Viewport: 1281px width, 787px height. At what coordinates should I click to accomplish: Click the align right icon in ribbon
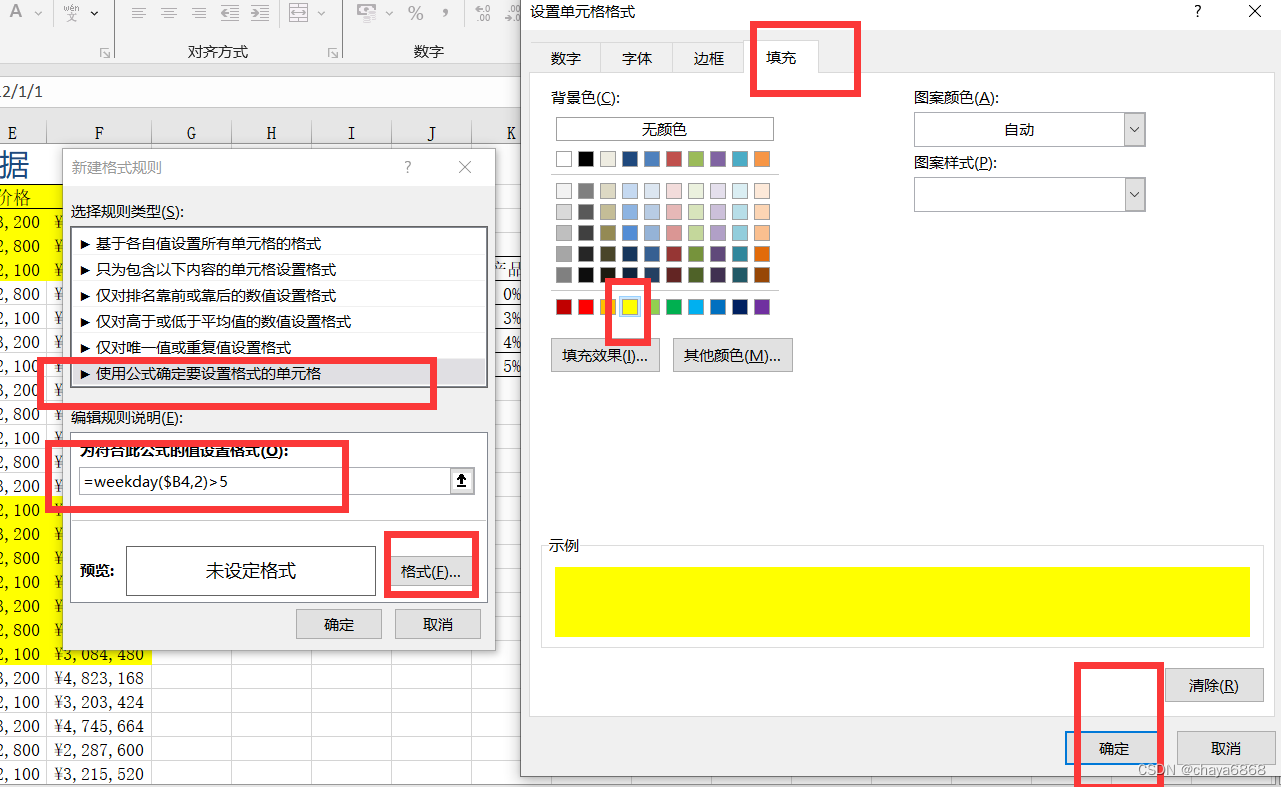coord(199,14)
